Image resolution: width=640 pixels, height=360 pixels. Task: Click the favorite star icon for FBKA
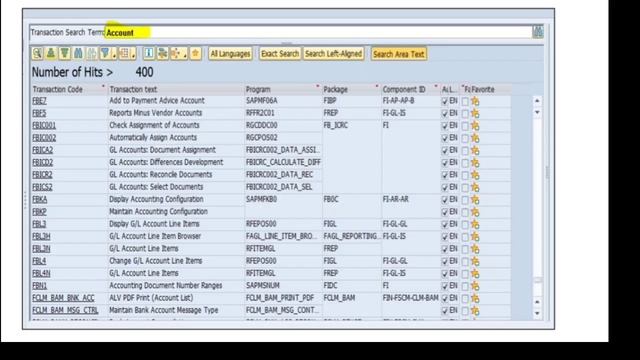[475, 200]
